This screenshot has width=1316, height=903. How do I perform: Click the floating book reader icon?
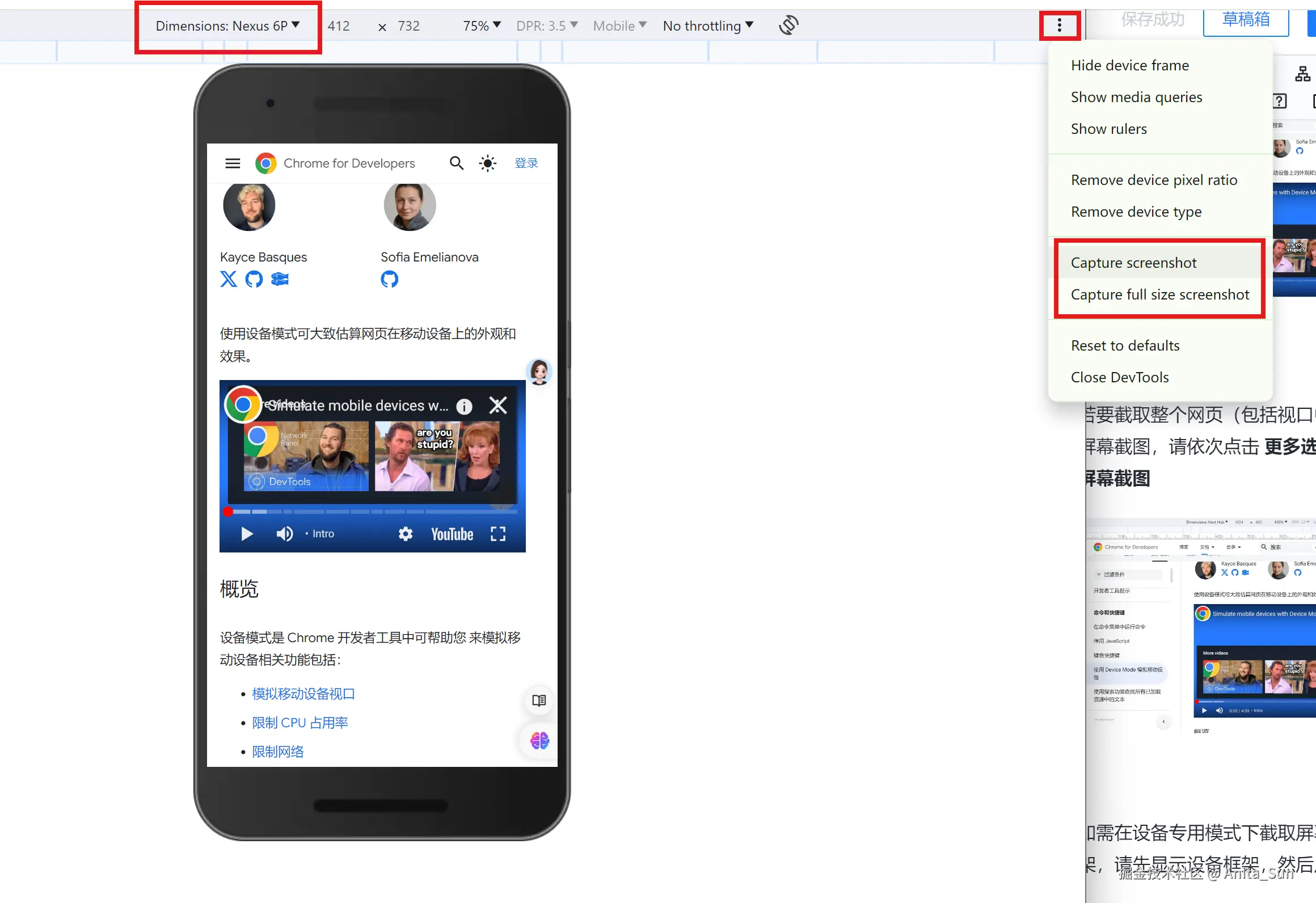(539, 701)
